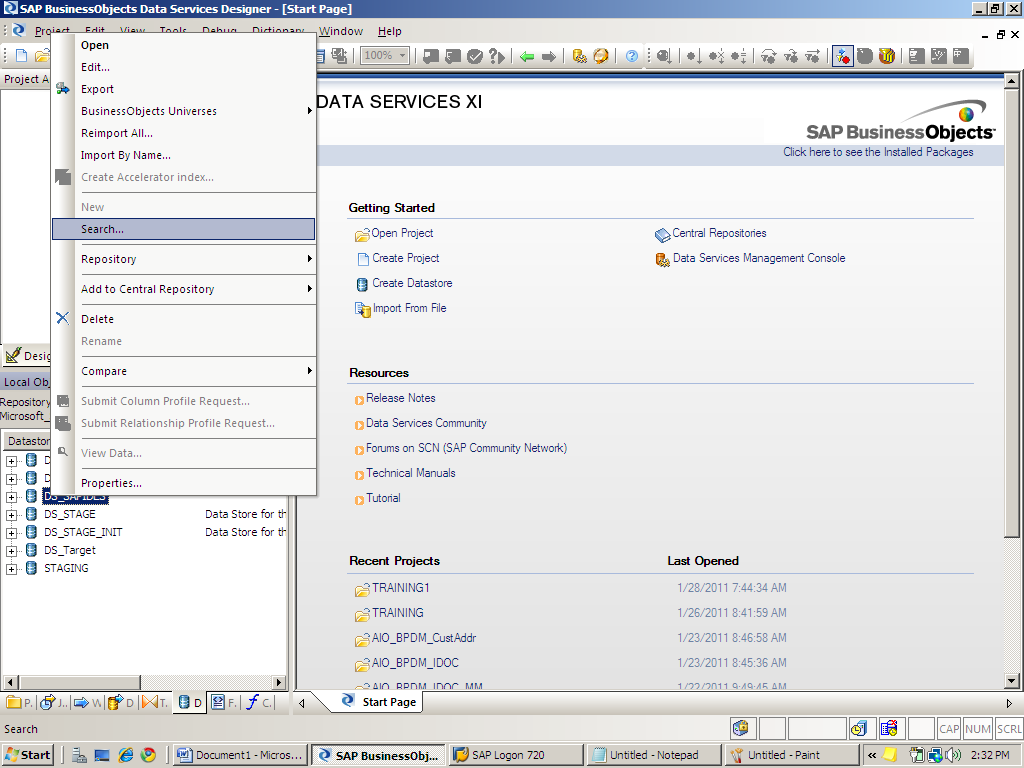Switch to Untitled - Notepad taskbar item

[654, 755]
